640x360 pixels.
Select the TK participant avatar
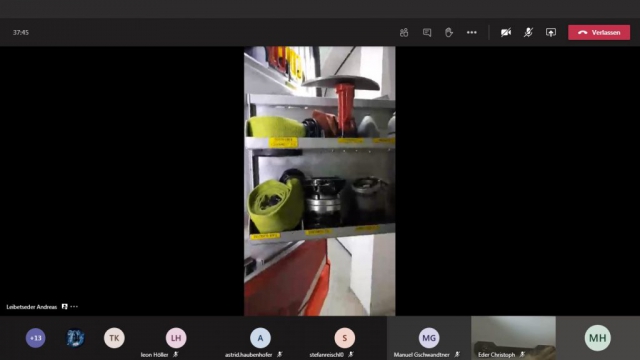114,338
